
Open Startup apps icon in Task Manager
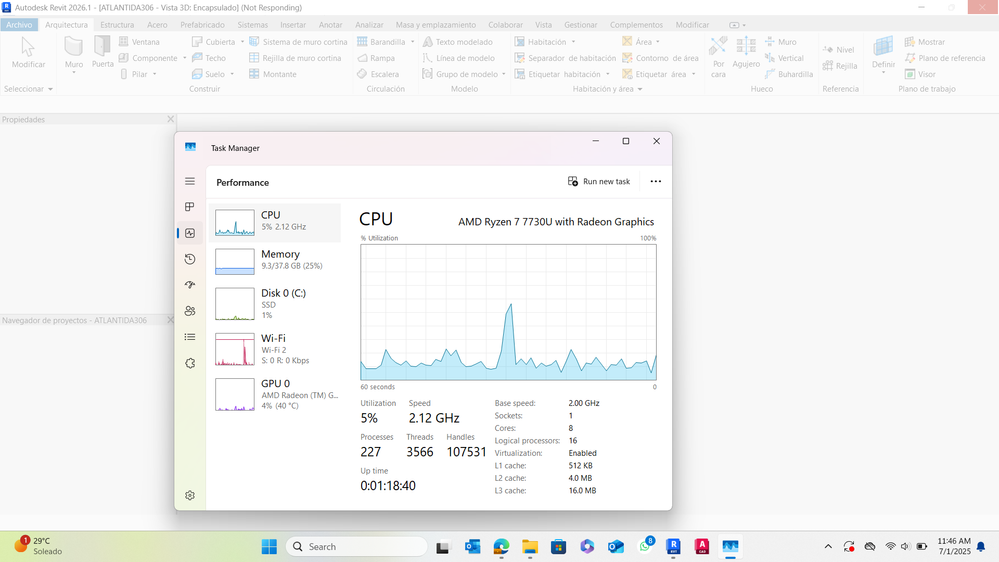coord(190,285)
